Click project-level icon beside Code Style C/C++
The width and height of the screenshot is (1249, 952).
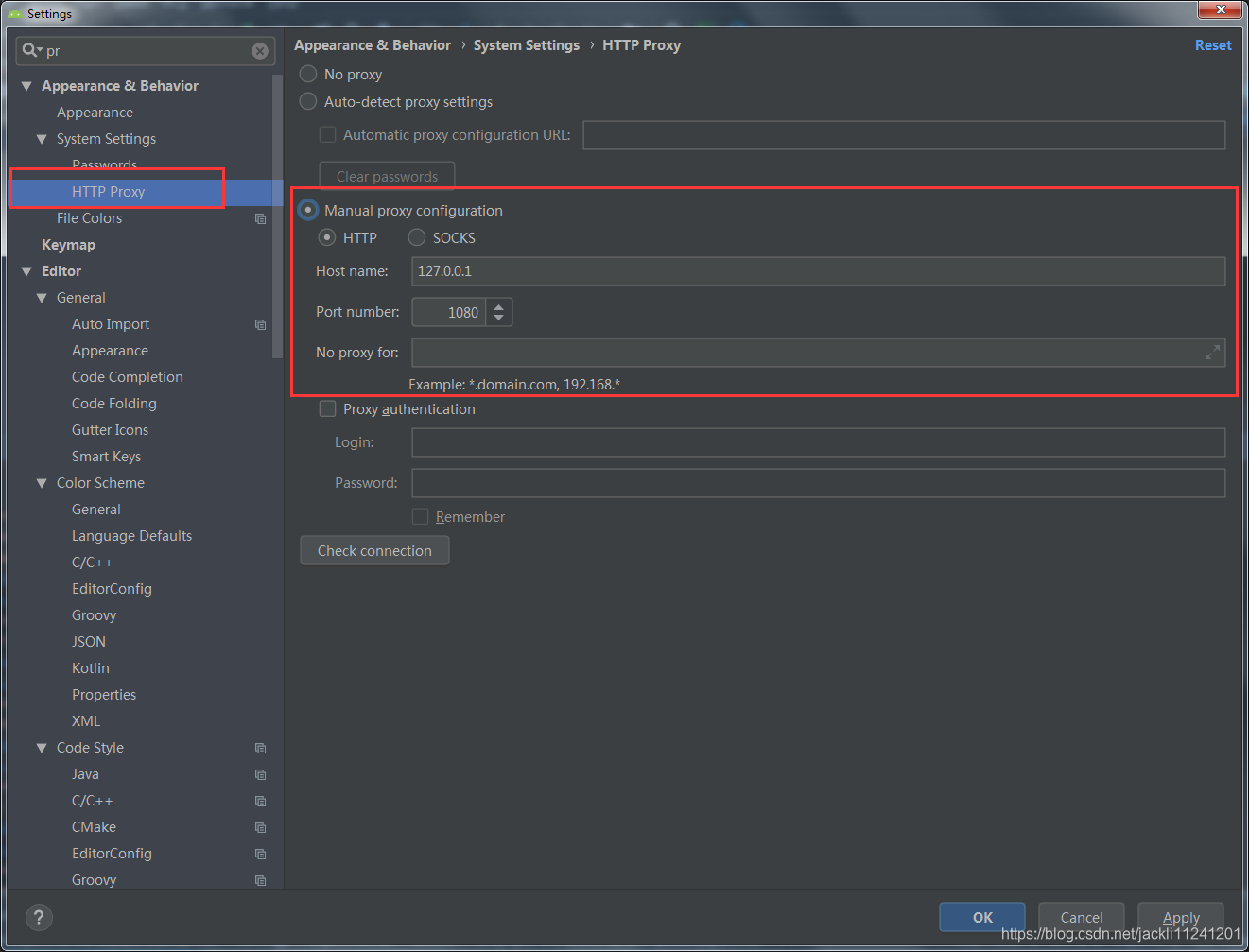point(261,801)
